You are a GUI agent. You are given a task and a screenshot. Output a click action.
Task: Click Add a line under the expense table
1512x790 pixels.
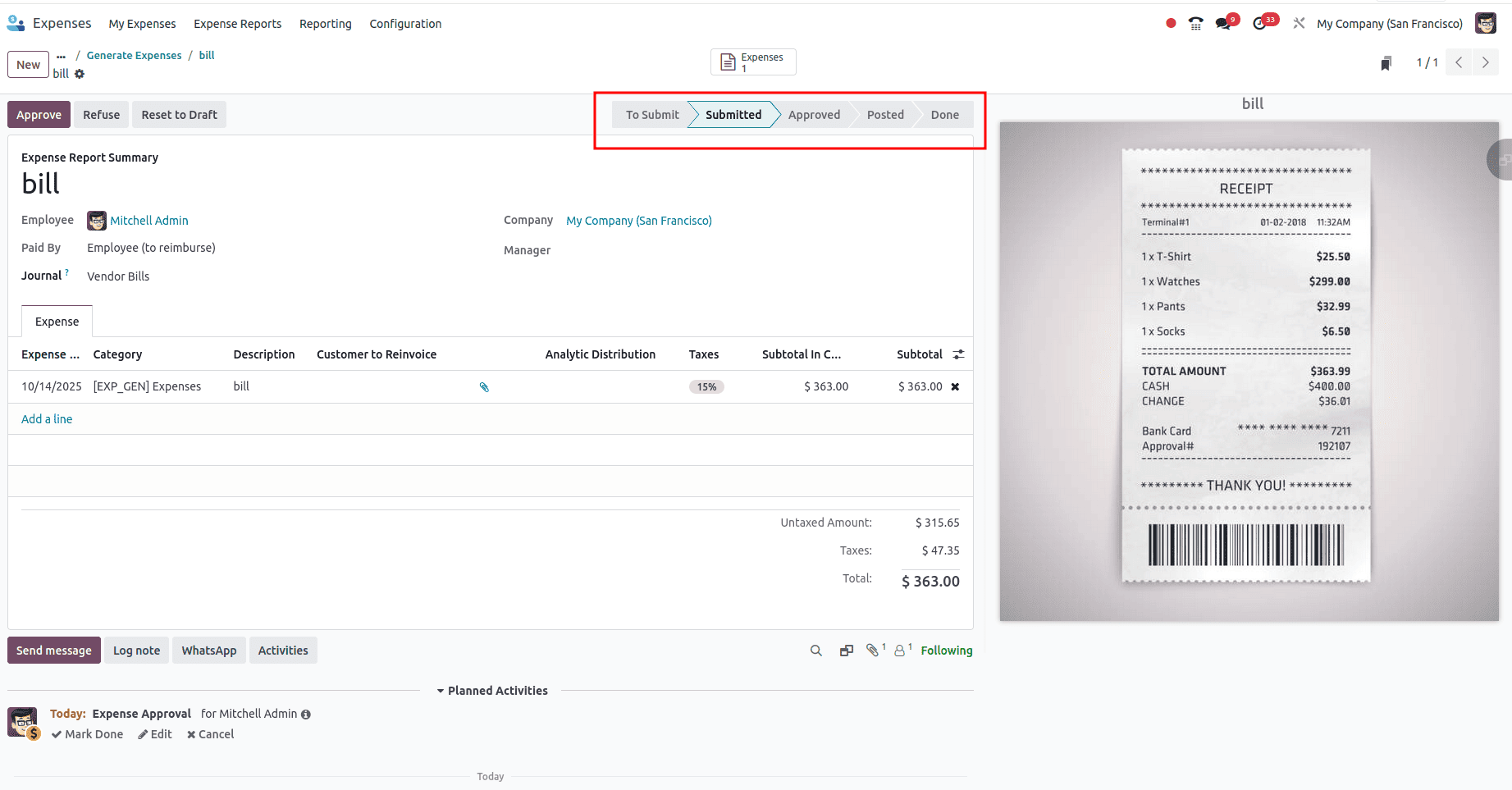[46, 418]
